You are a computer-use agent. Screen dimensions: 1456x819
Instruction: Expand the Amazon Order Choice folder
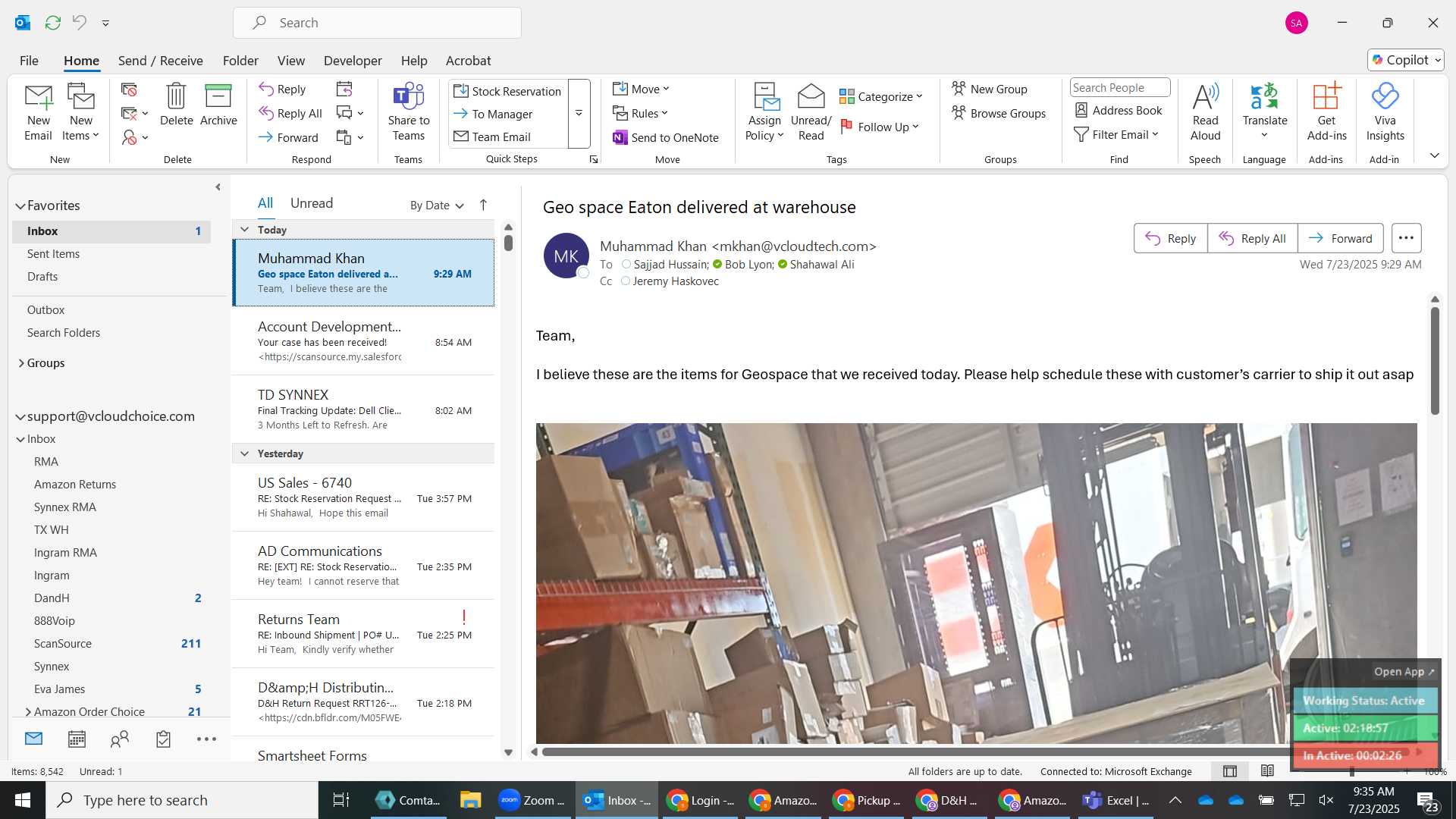click(x=28, y=712)
